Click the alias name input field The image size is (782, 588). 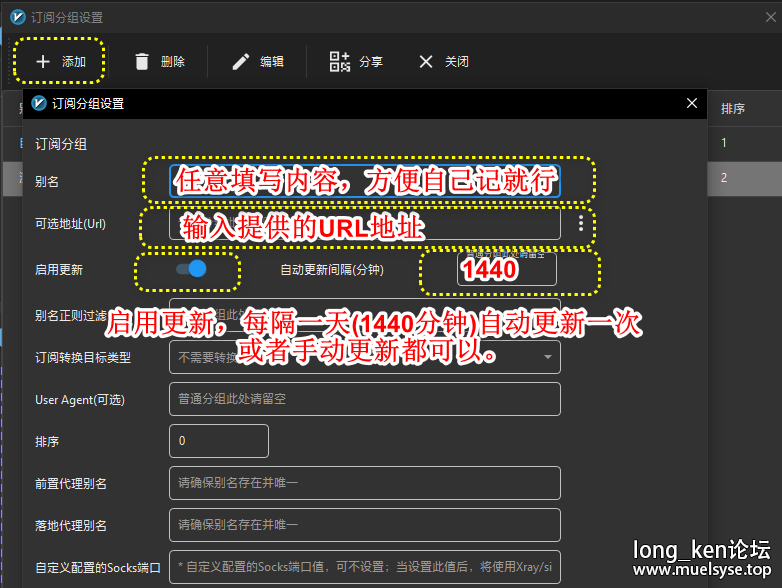tap(365, 181)
